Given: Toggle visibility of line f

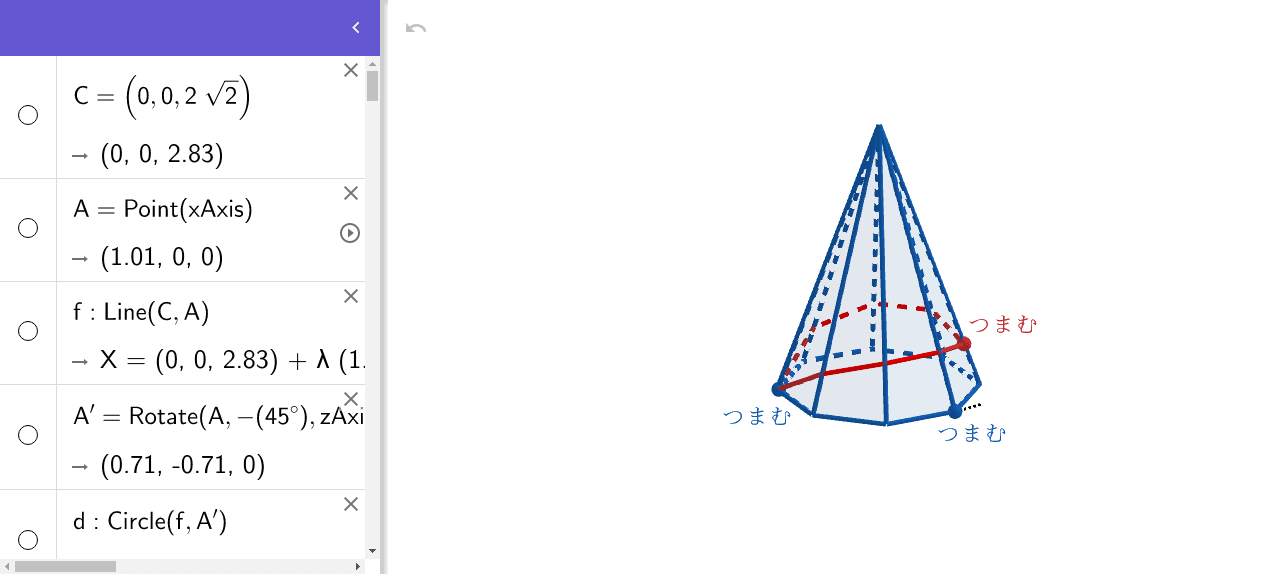Looking at the screenshot, I should tap(28, 331).
